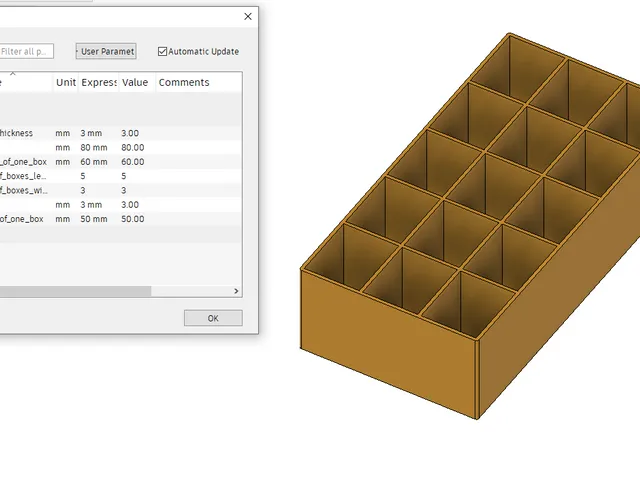This screenshot has width=640, height=480.
Task: Select expression 5 in boxes_le row
Action: click(x=83, y=176)
